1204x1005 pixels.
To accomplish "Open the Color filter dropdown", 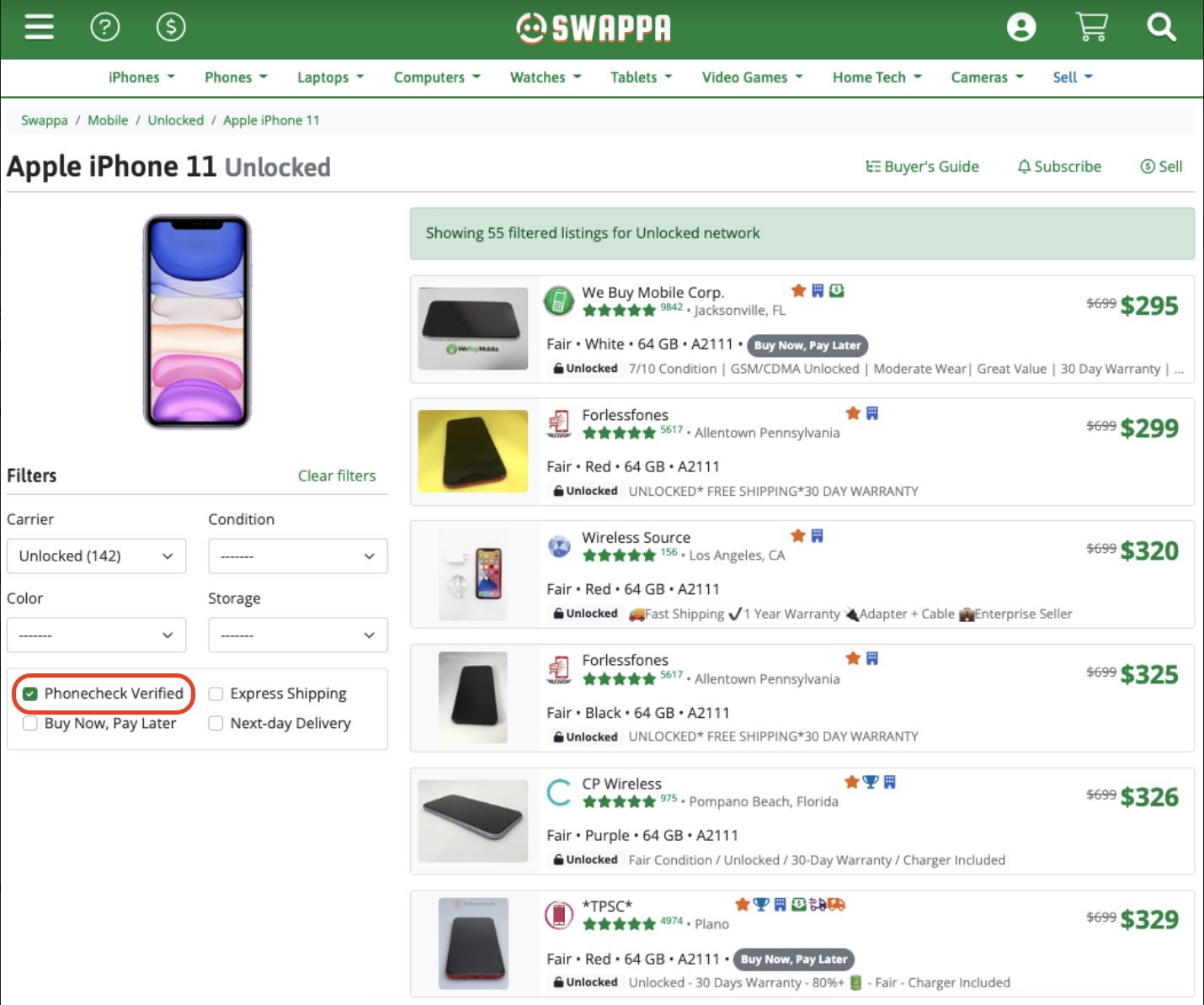I will [x=96, y=635].
